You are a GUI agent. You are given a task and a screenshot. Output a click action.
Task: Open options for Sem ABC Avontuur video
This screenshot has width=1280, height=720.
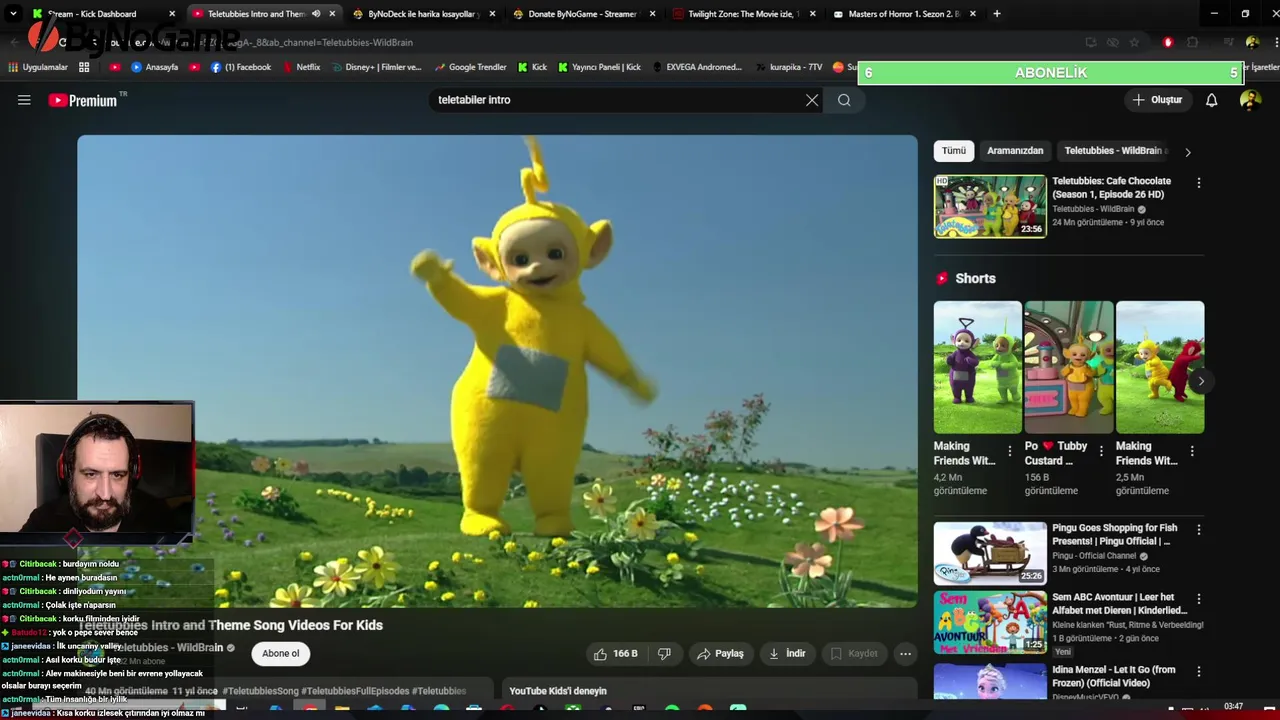(x=1198, y=599)
